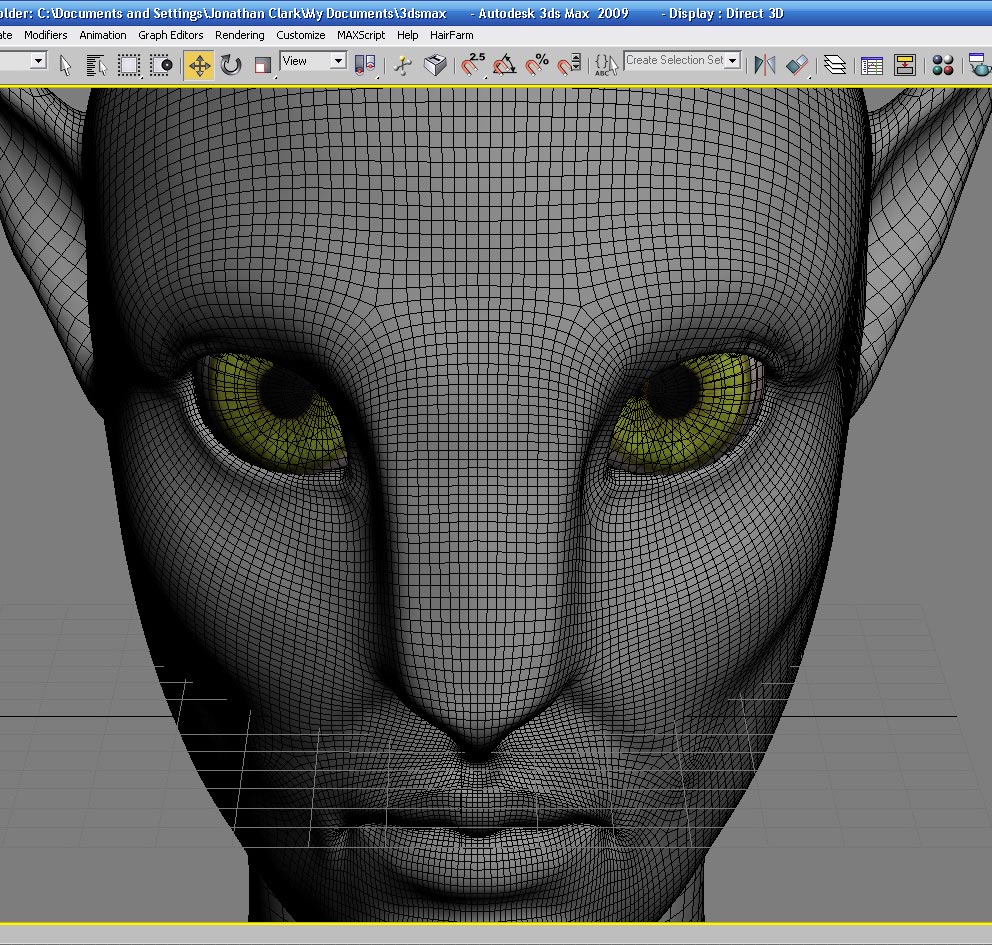Open the Layer Manager
Viewport: 992px width, 945px height.
tap(835, 65)
